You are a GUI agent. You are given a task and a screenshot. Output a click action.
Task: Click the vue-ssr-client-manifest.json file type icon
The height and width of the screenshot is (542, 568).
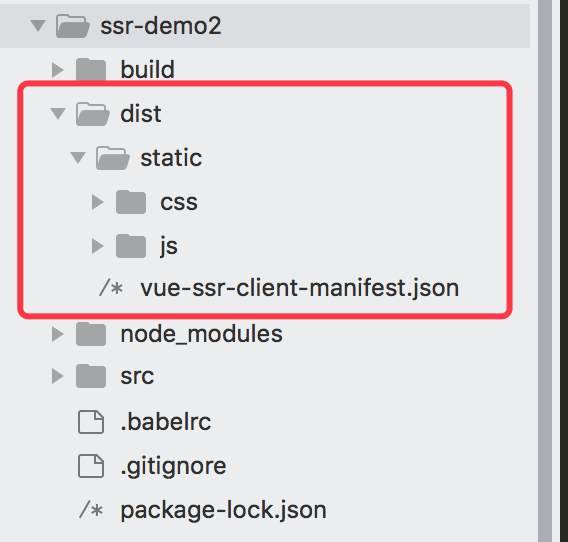pyautogui.click(x=111, y=288)
